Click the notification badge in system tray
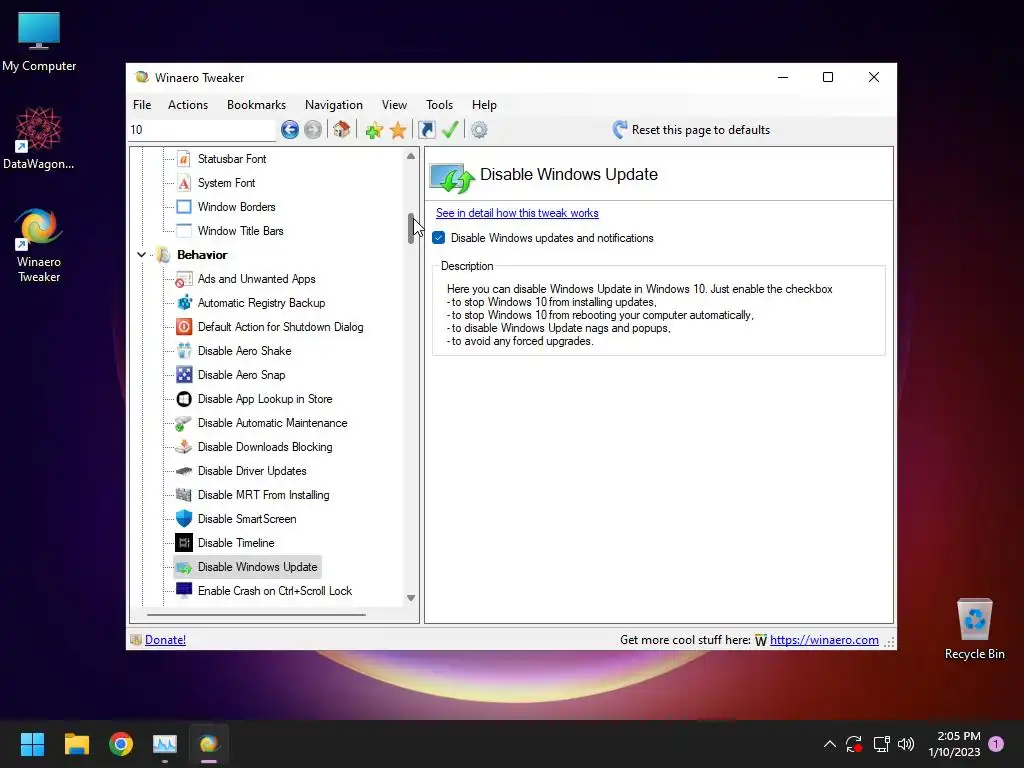1024x768 pixels. click(996, 744)
